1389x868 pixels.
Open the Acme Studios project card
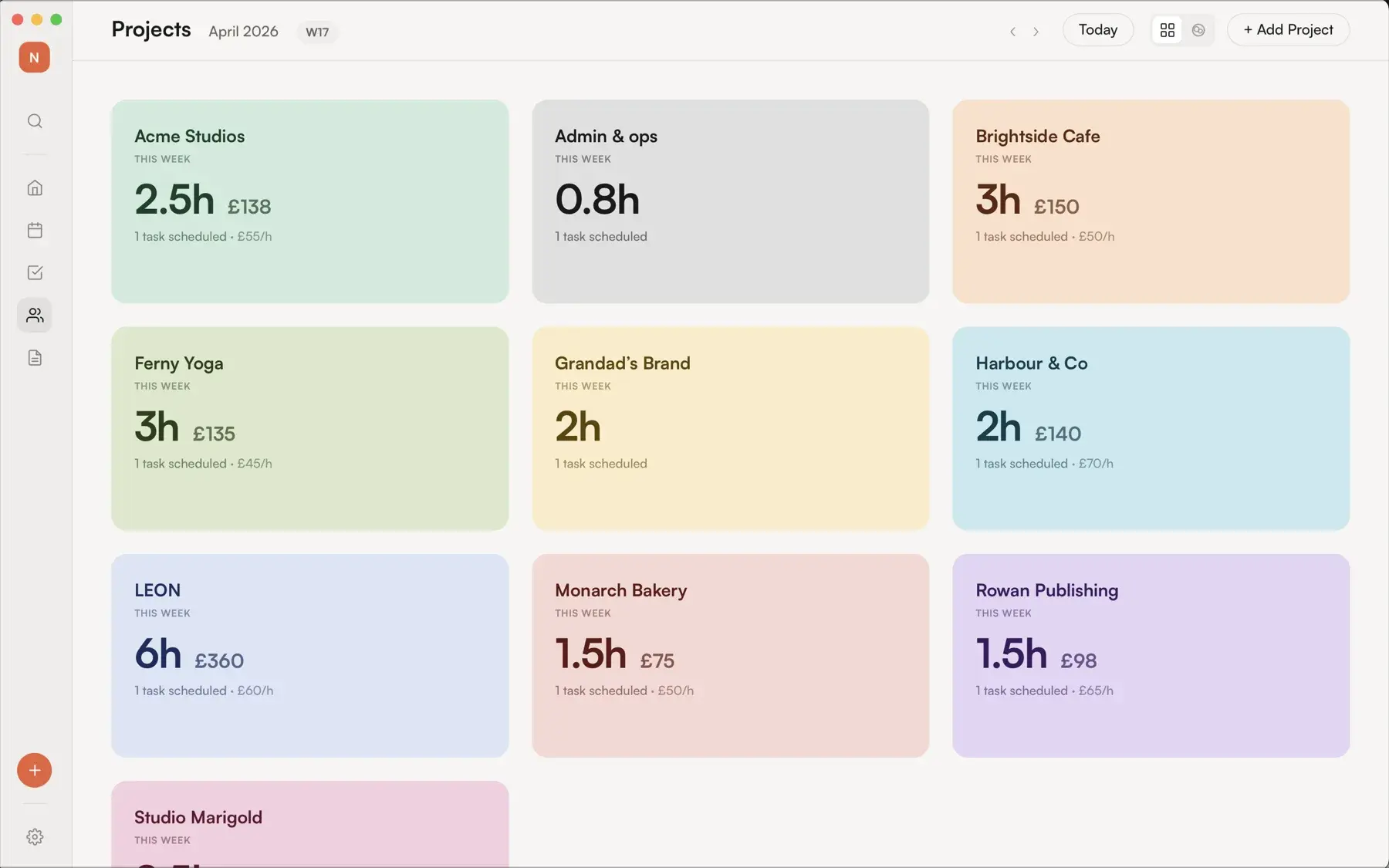click(310, 201)
